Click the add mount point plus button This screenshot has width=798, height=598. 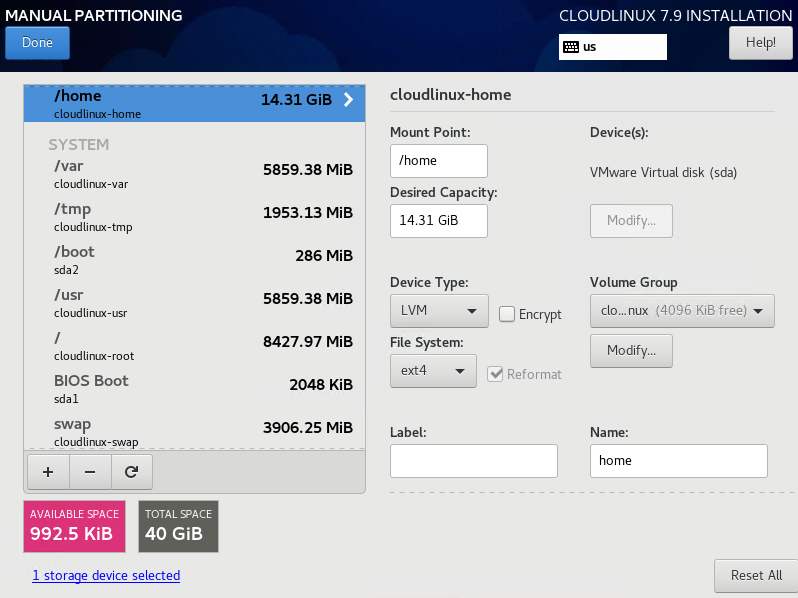(48, 472)
